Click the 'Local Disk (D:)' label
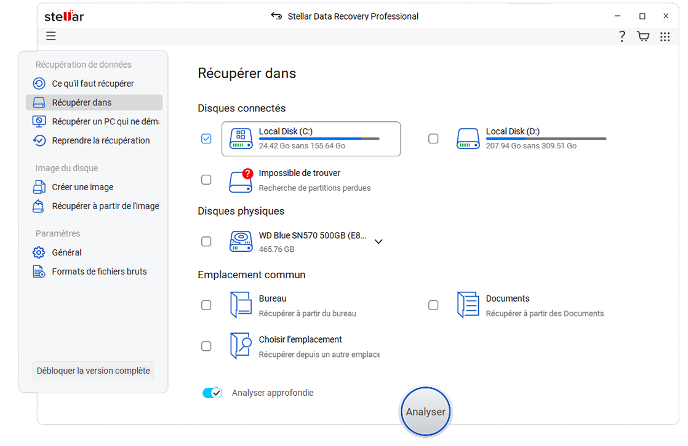The width and height of the screenshot is (688, 446). click(513, 131)
